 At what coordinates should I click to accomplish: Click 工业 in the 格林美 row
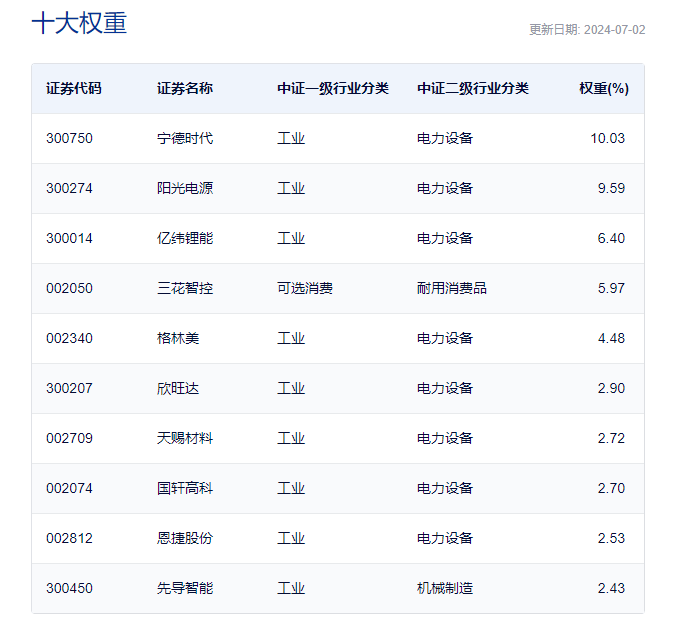[291, 338]
